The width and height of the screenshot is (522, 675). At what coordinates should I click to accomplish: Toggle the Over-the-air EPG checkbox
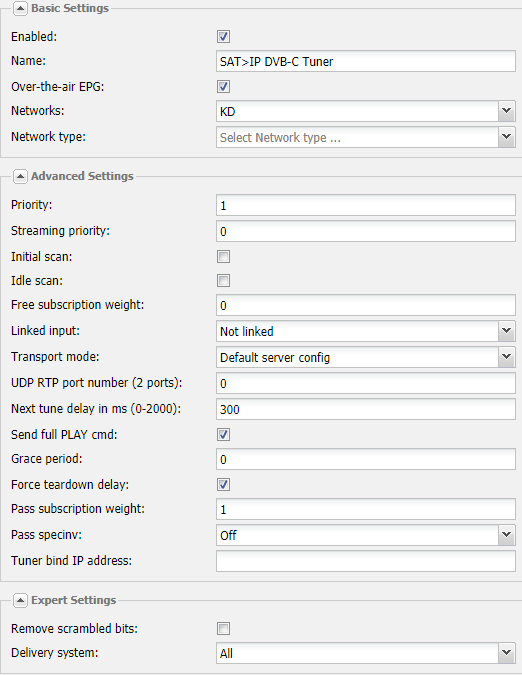click(223, 87)
